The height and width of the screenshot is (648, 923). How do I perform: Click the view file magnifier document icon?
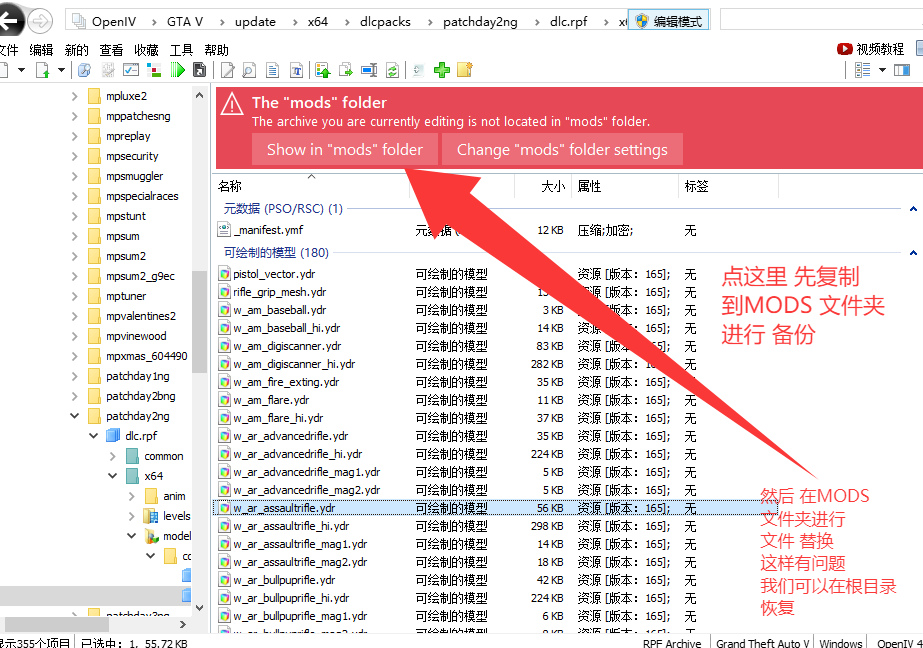tap(249, 71)
